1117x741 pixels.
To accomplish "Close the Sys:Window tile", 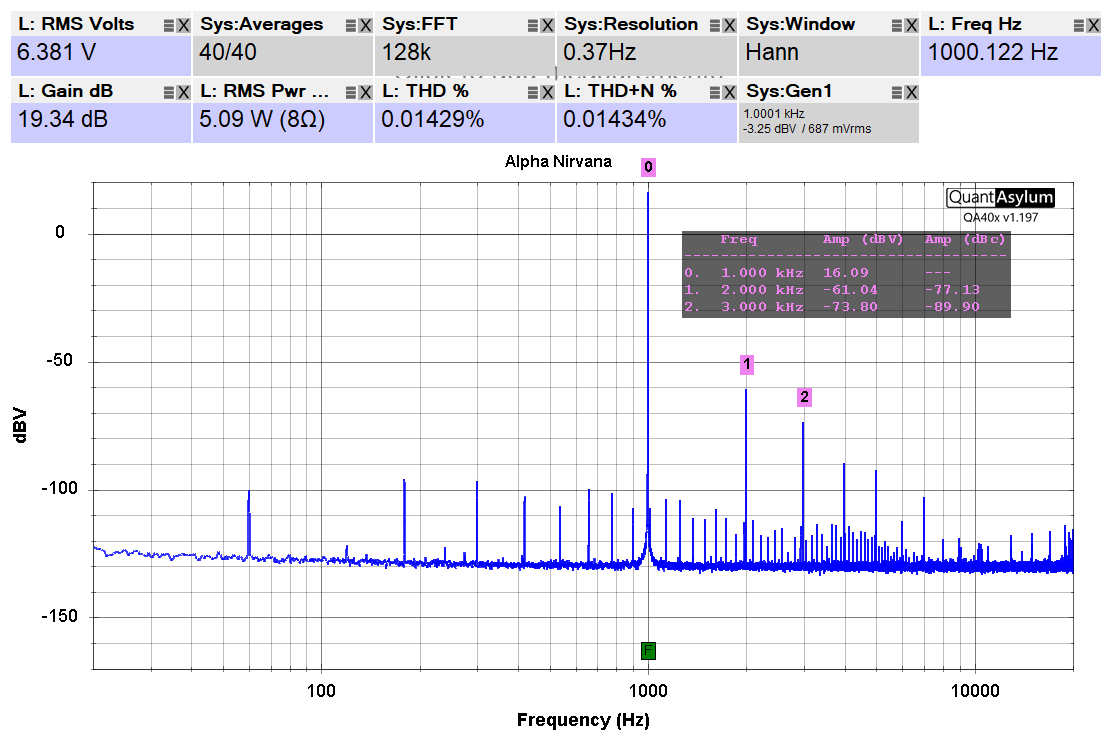I will [x=911, y=26].
